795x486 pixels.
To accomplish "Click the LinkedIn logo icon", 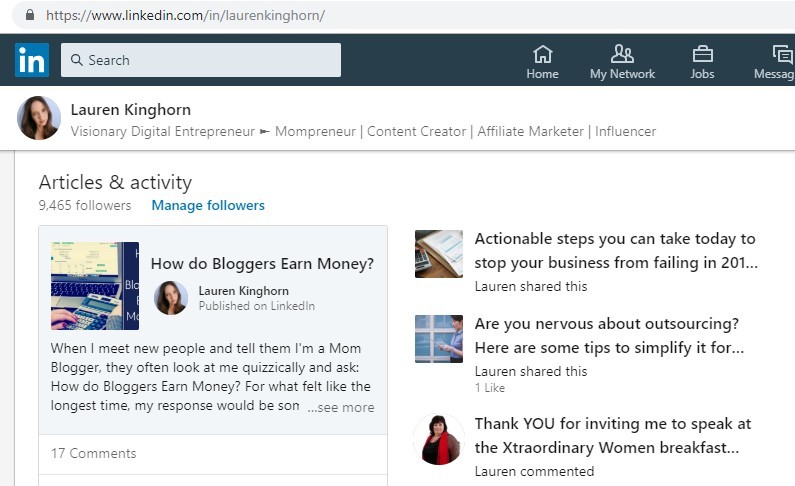I will [32, 60].
